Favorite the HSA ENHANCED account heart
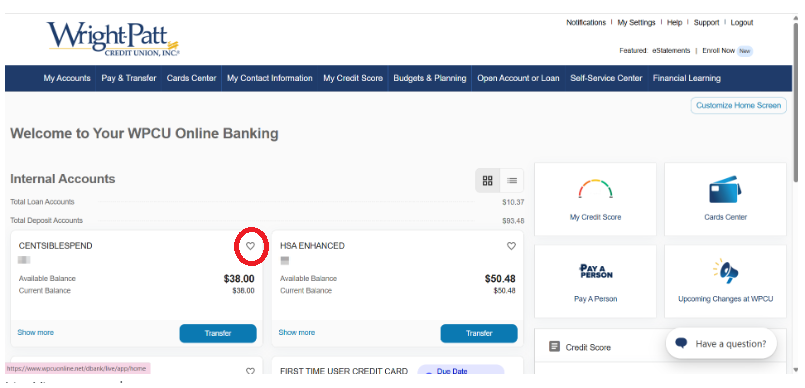This screenshot has height=388, width=805. 511,246
